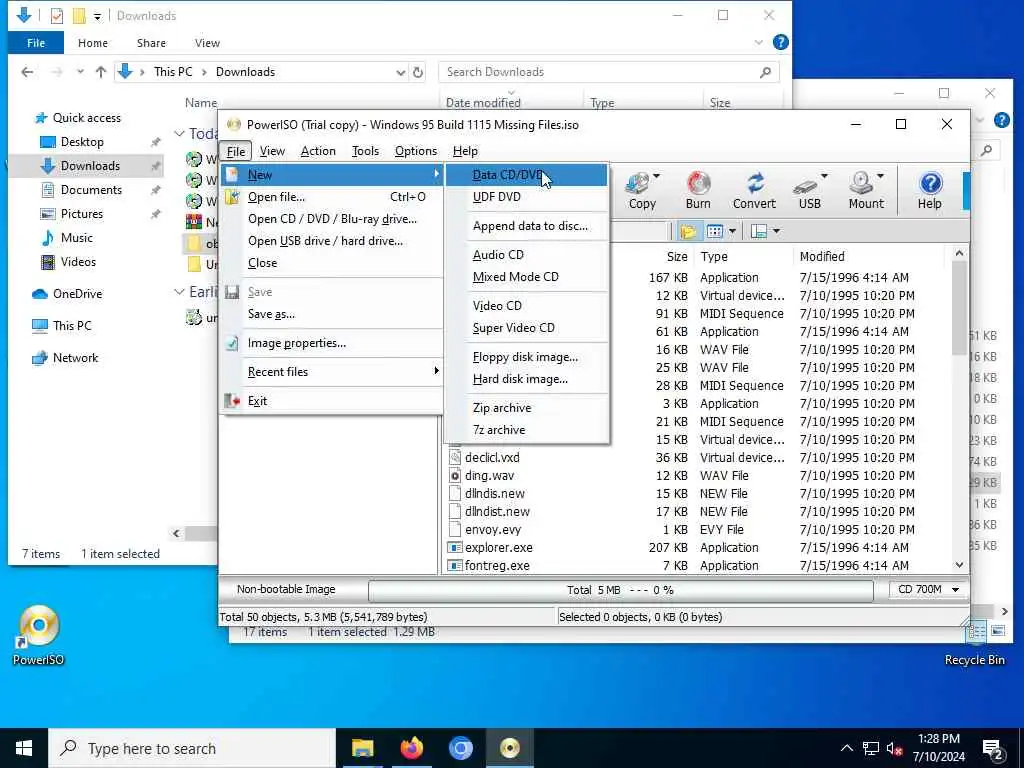Screen dimensions: 1024x768
Task: Open Recent files submenu
Action: pyautogui.click(x=332, y=372)
